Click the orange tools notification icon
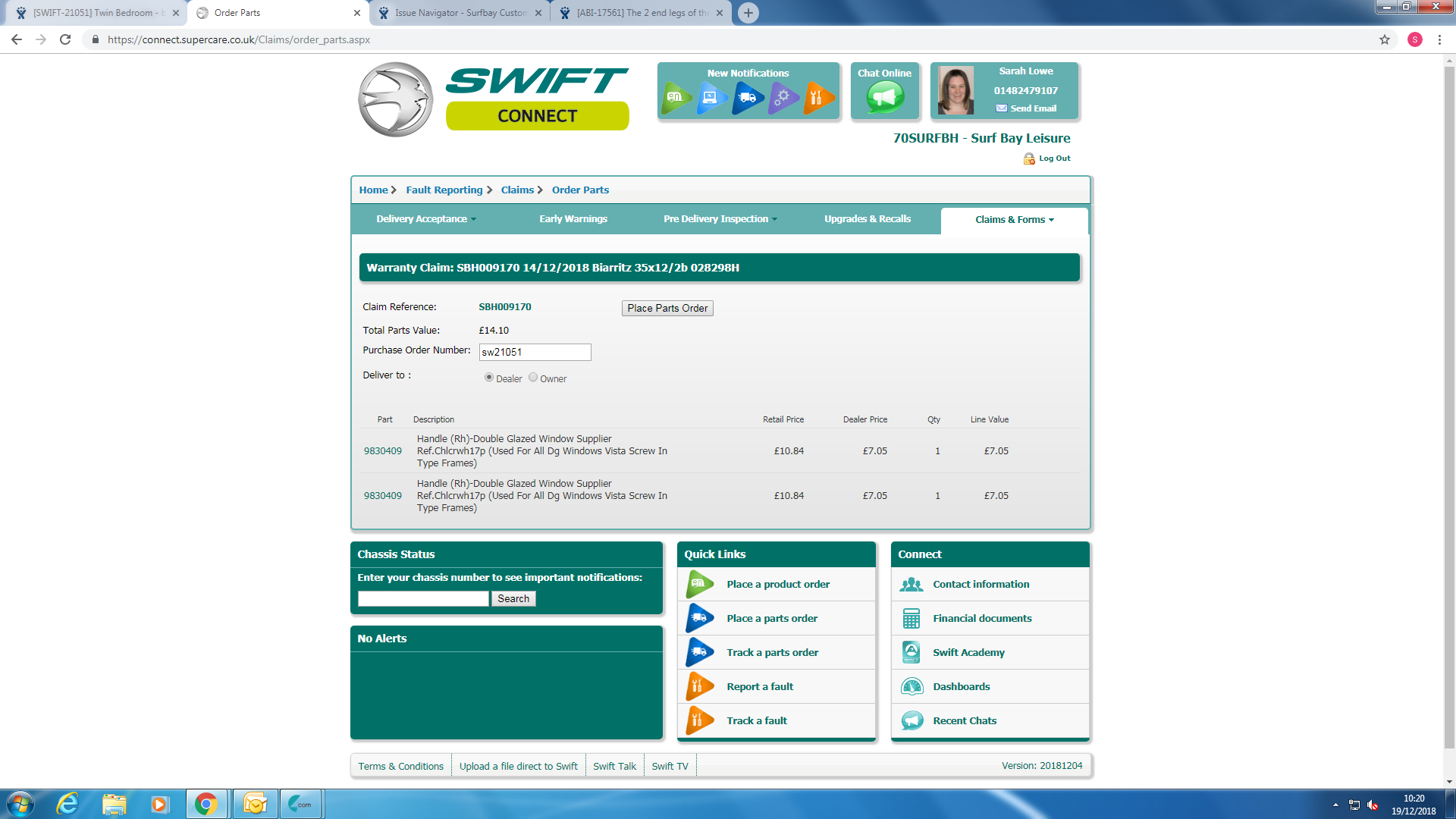 pyautogui.click(x=817, y=98)
